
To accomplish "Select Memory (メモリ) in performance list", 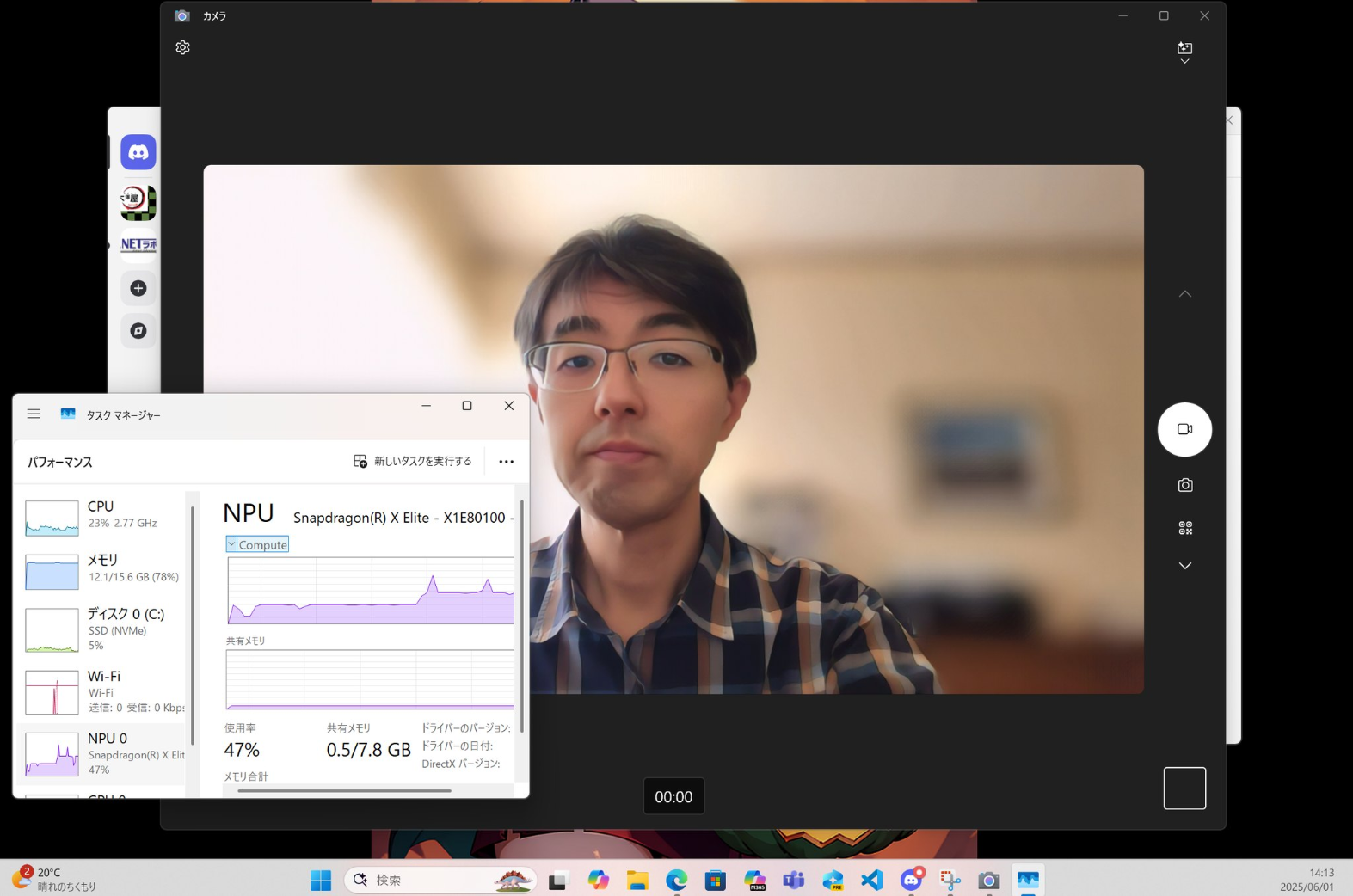I will click(x=101, y=571).
